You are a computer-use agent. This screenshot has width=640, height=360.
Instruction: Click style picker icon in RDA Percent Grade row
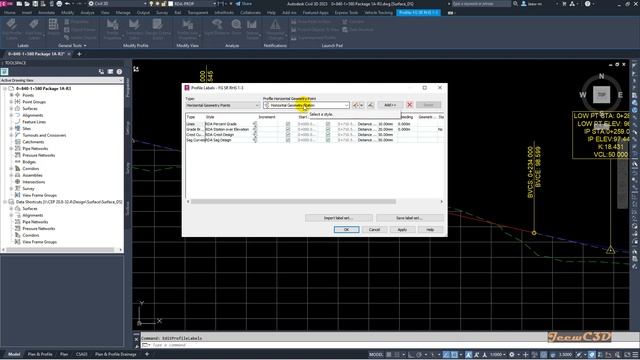[x=255, y=124]
